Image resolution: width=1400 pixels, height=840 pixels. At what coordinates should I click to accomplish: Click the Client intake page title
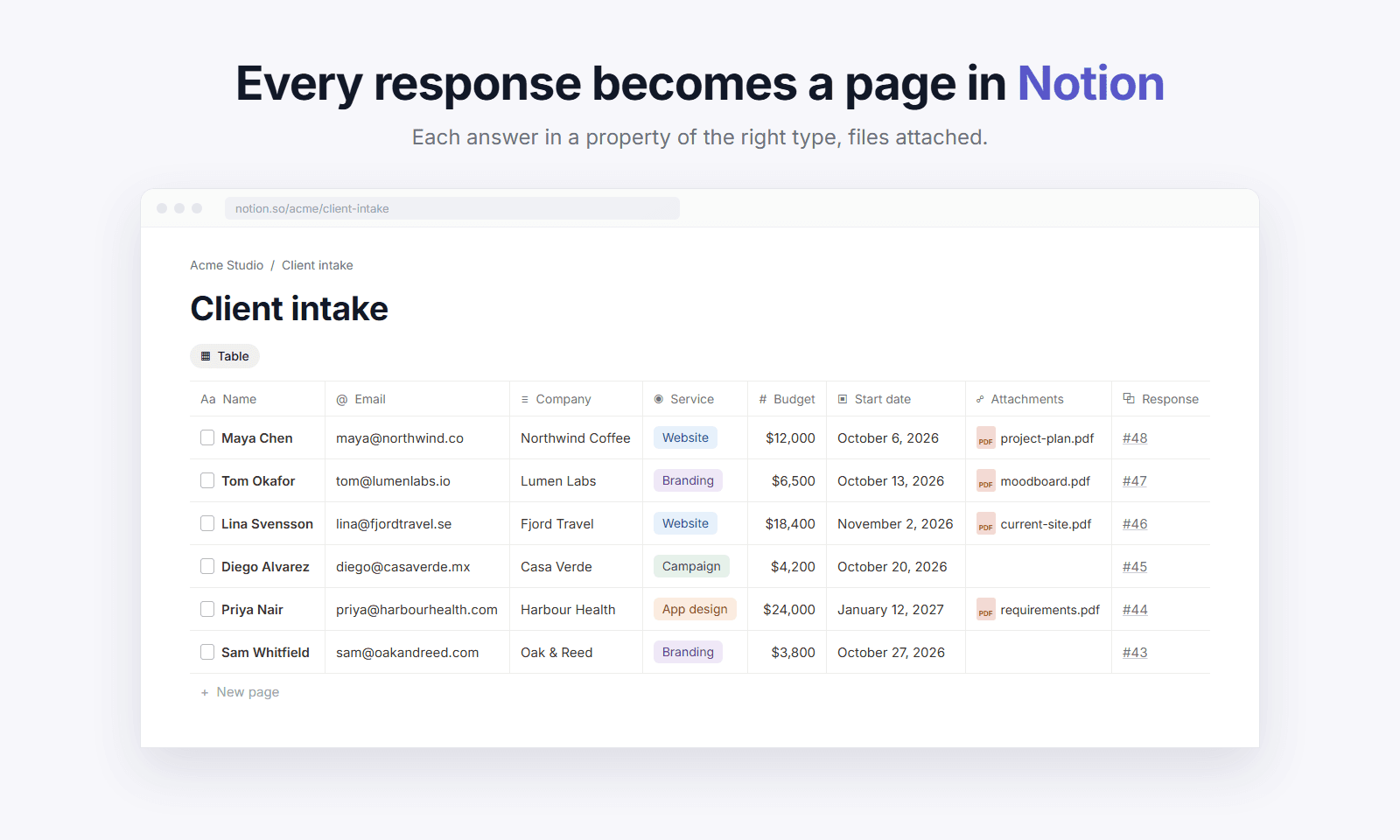pos(290,308)
